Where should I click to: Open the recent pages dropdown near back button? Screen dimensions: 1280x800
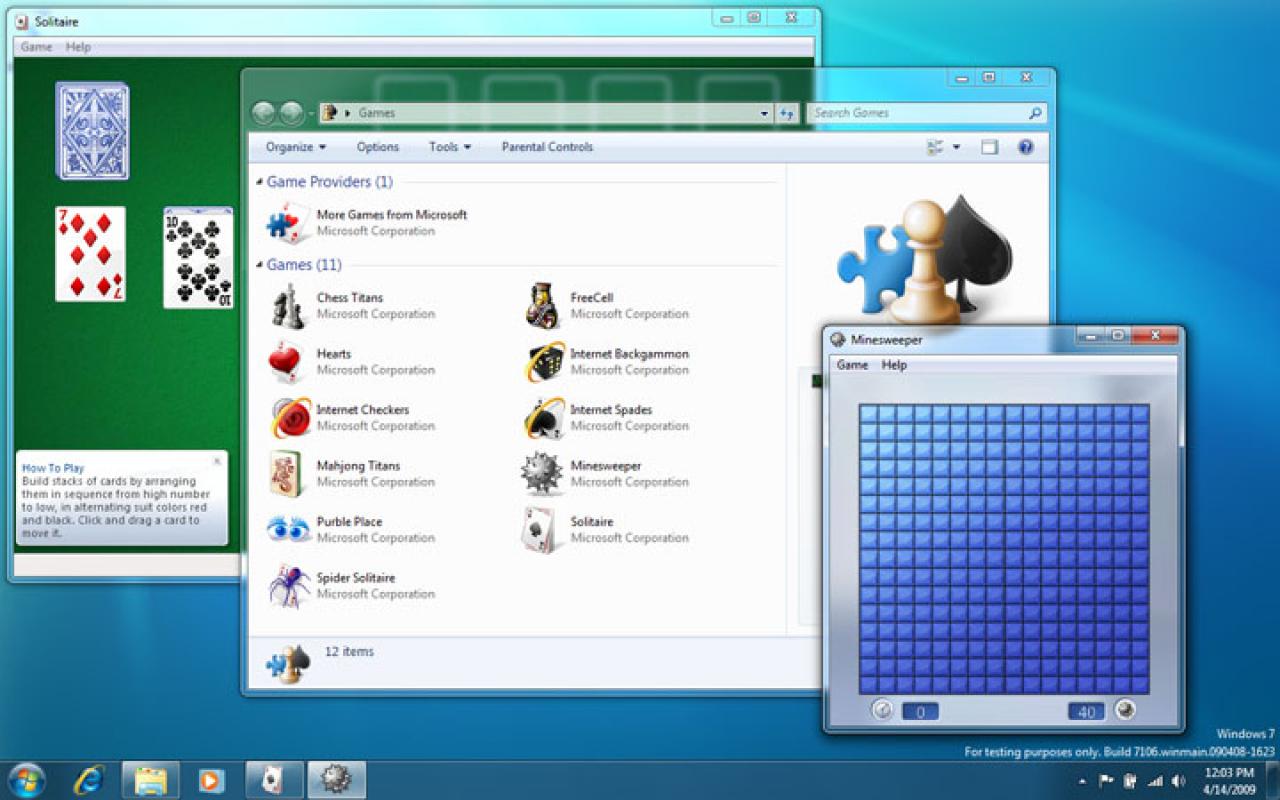pyautogui.click(x=311, y=114)
